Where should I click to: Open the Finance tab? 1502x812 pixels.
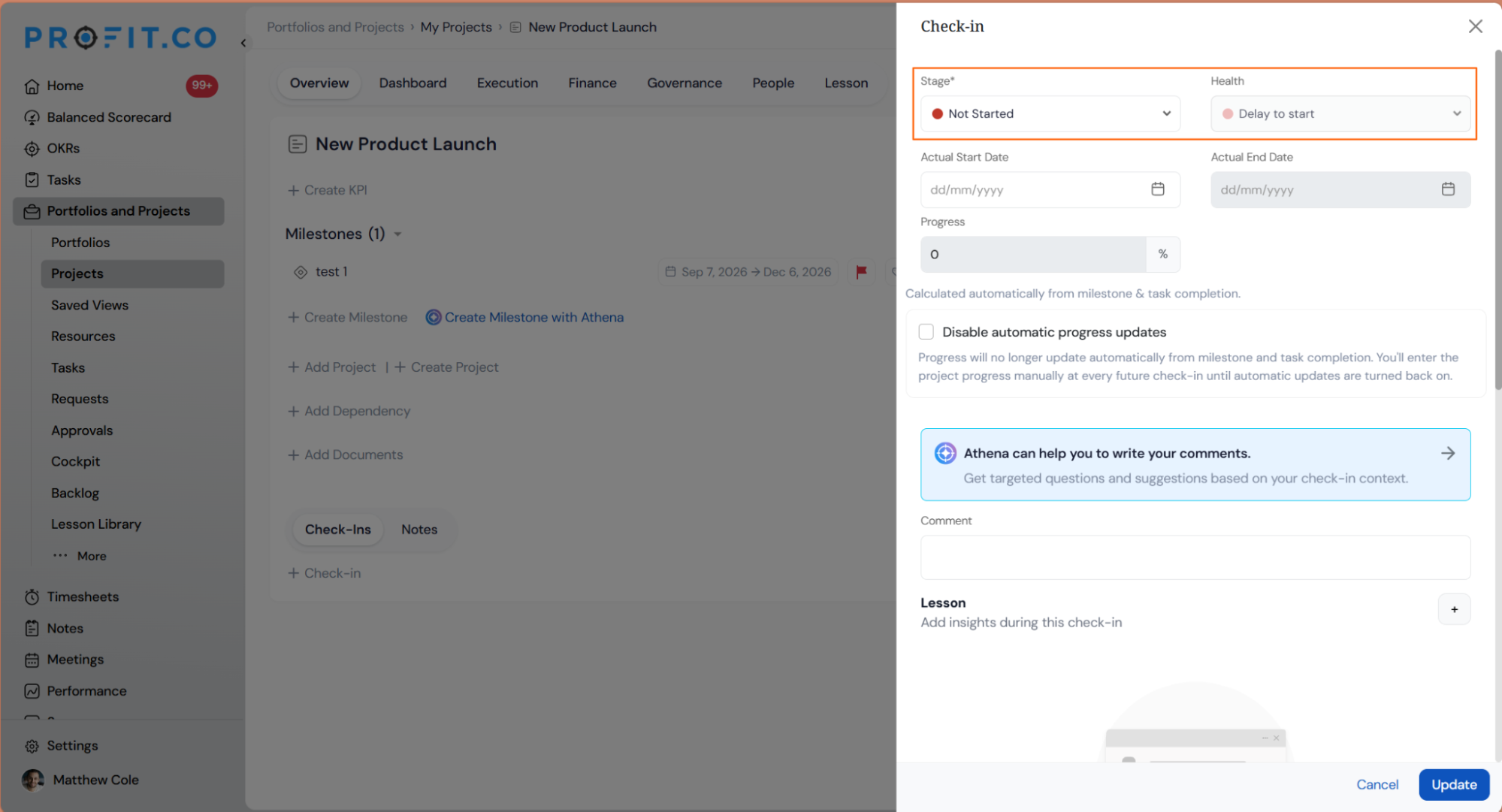pos(592,83)
